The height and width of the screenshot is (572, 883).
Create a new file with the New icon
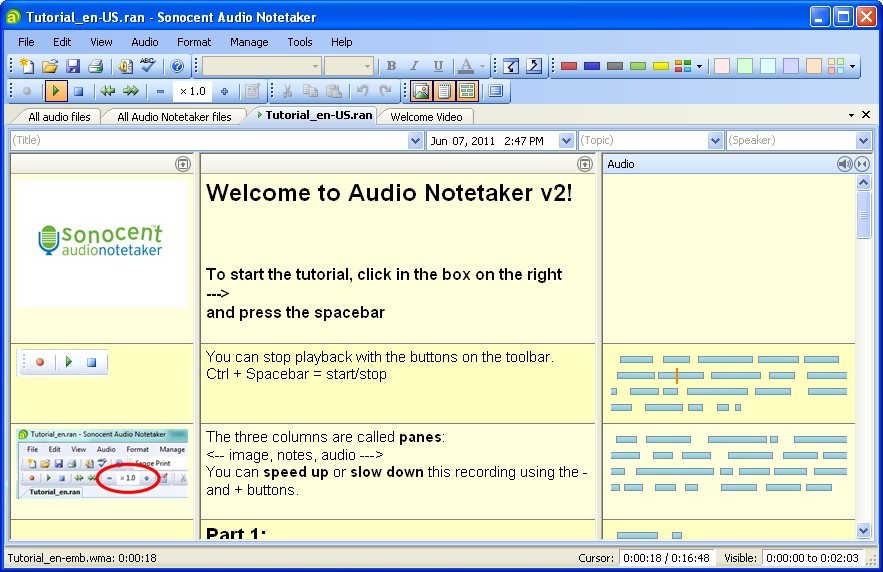26,66
